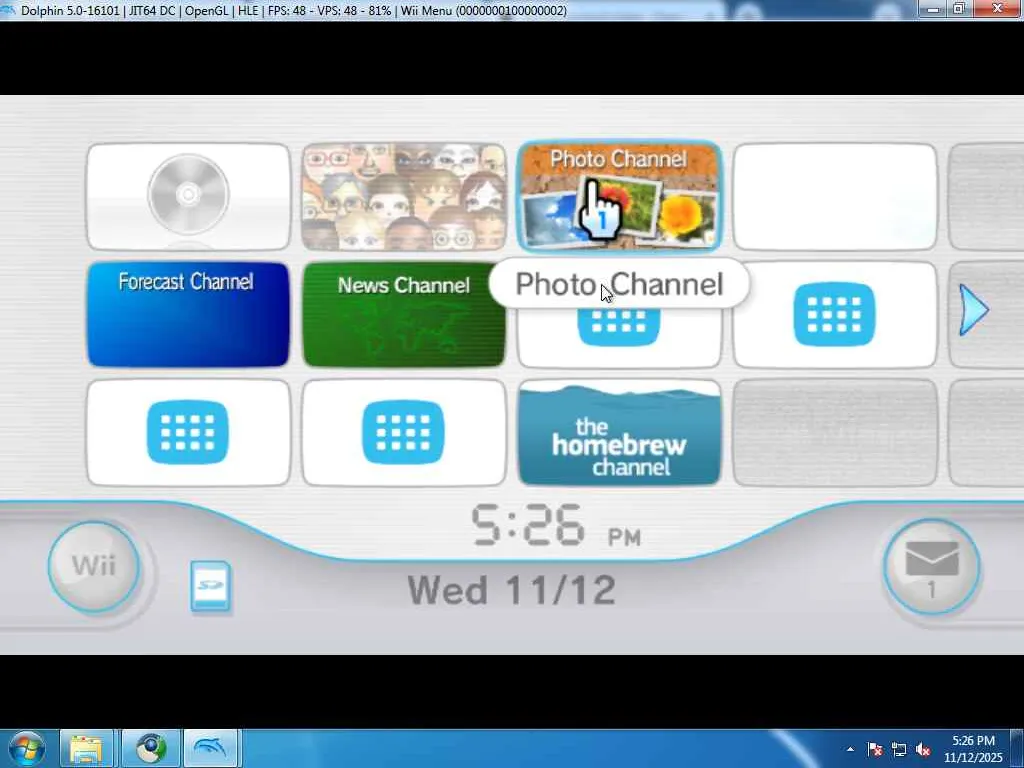Open the keypad channel right of News Channel
Image resolution: width=1024 pixels, height=768 pixels.
click(619, 336)
